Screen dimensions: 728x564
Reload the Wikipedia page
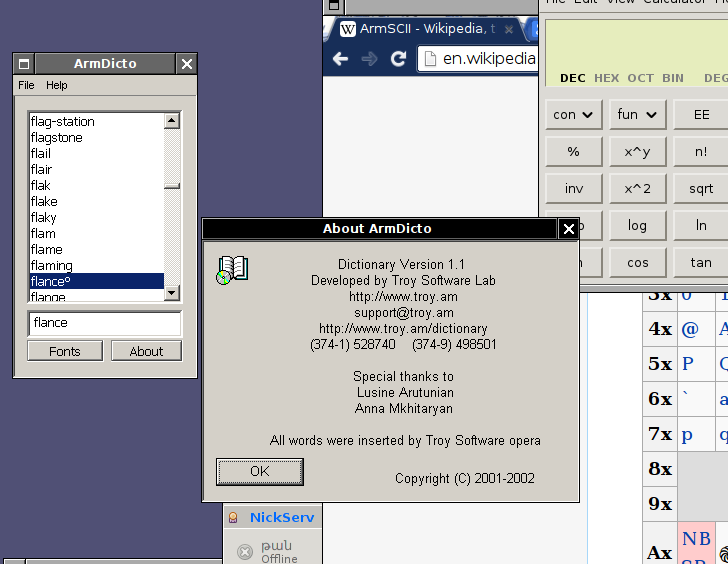click(x=398, y=59)
